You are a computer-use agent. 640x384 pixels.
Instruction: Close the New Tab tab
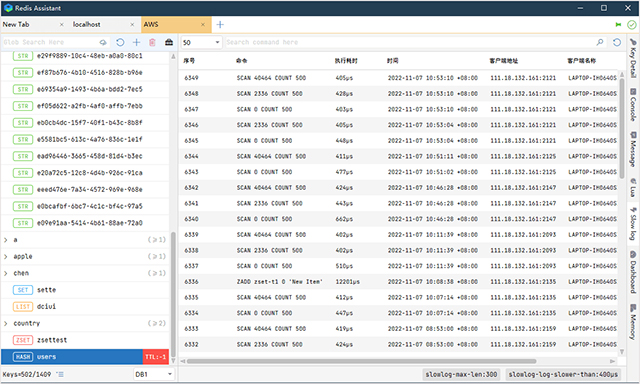point(62,24)
